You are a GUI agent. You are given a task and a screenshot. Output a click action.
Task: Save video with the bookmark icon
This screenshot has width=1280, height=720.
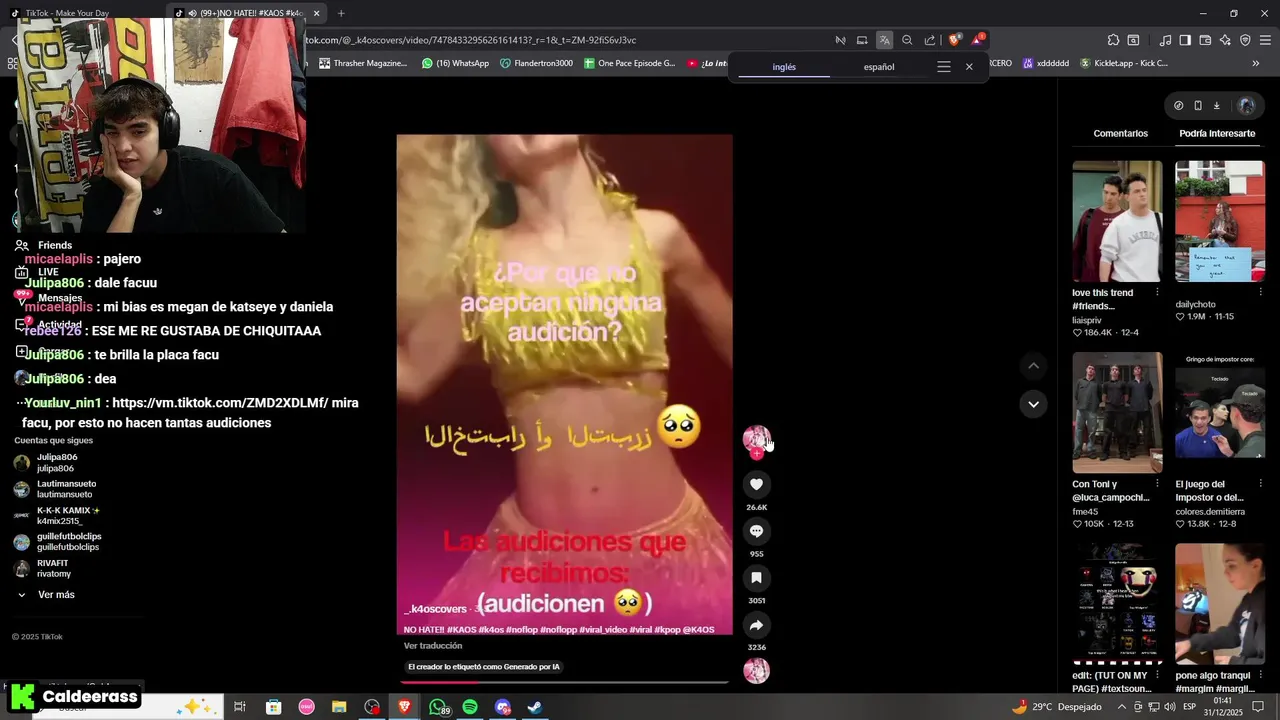(756, 578)
